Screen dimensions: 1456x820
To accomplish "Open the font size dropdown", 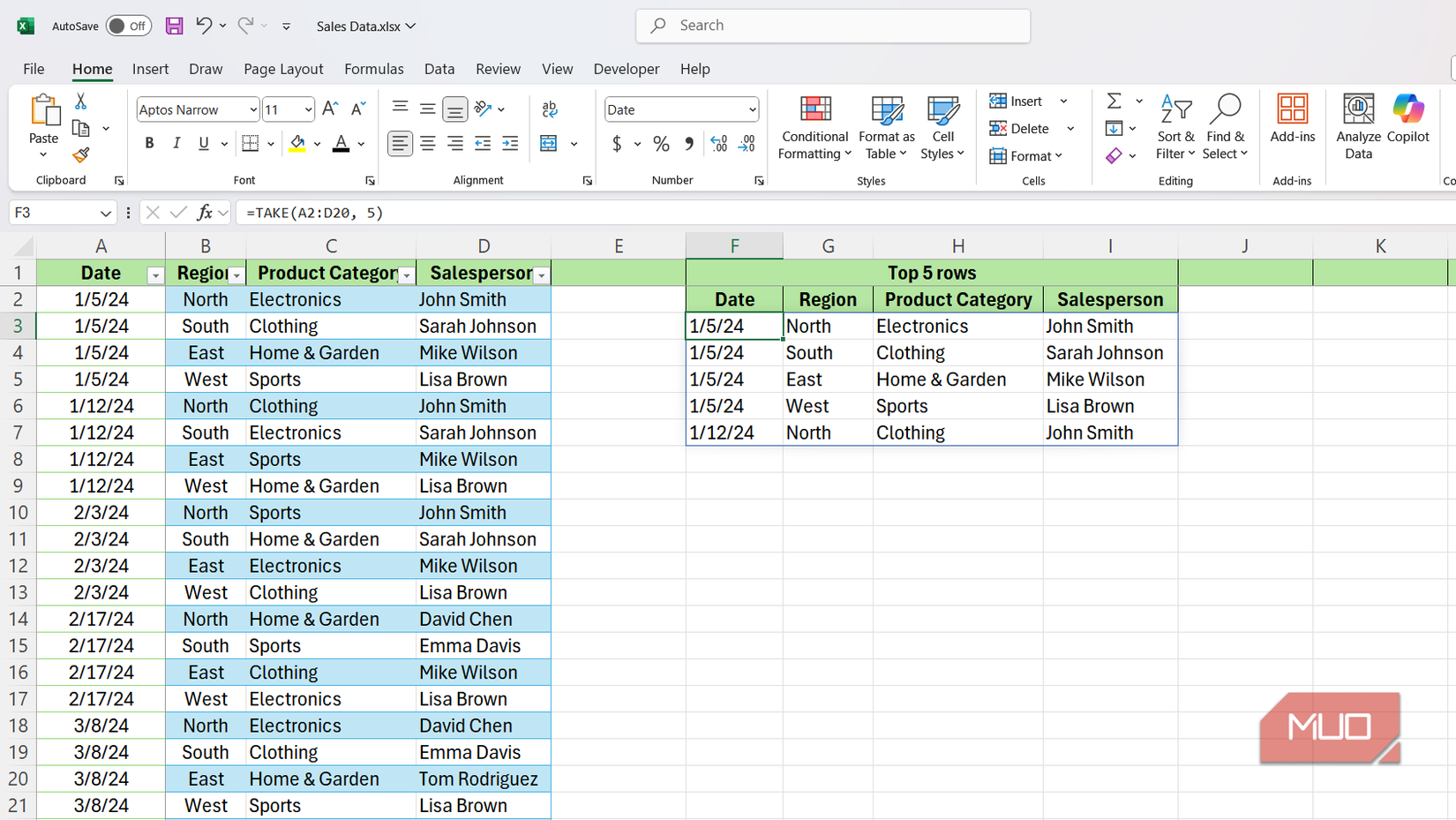I will (x=308, y=109).
